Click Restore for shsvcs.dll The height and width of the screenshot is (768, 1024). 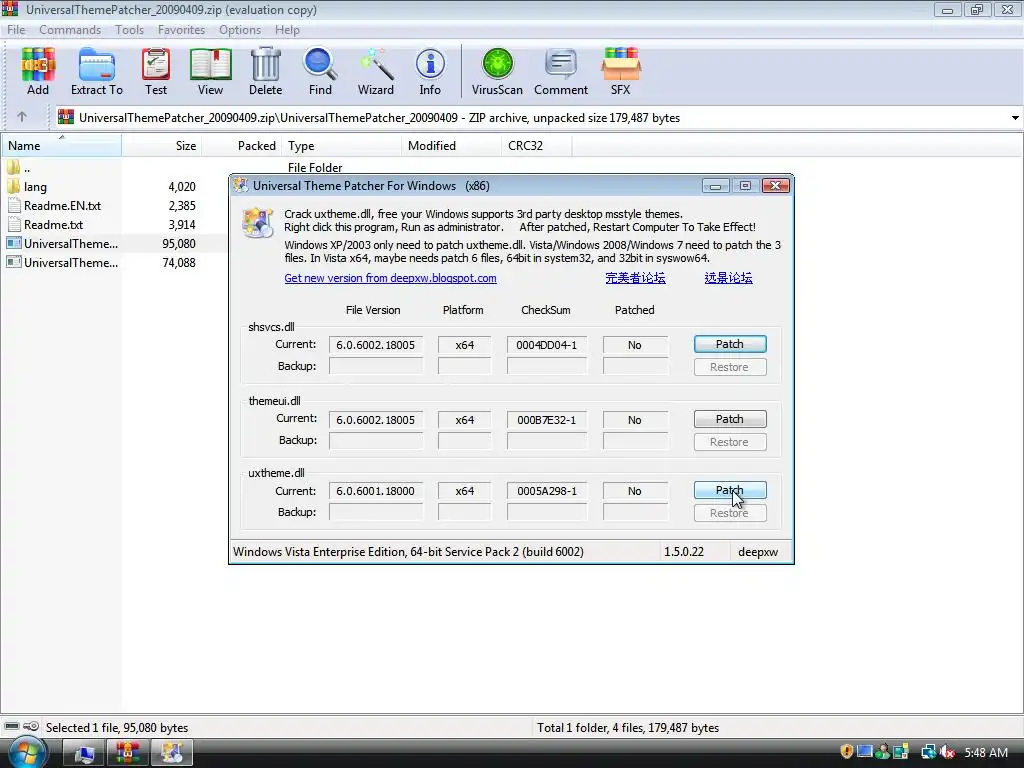(x=730, y=367)
